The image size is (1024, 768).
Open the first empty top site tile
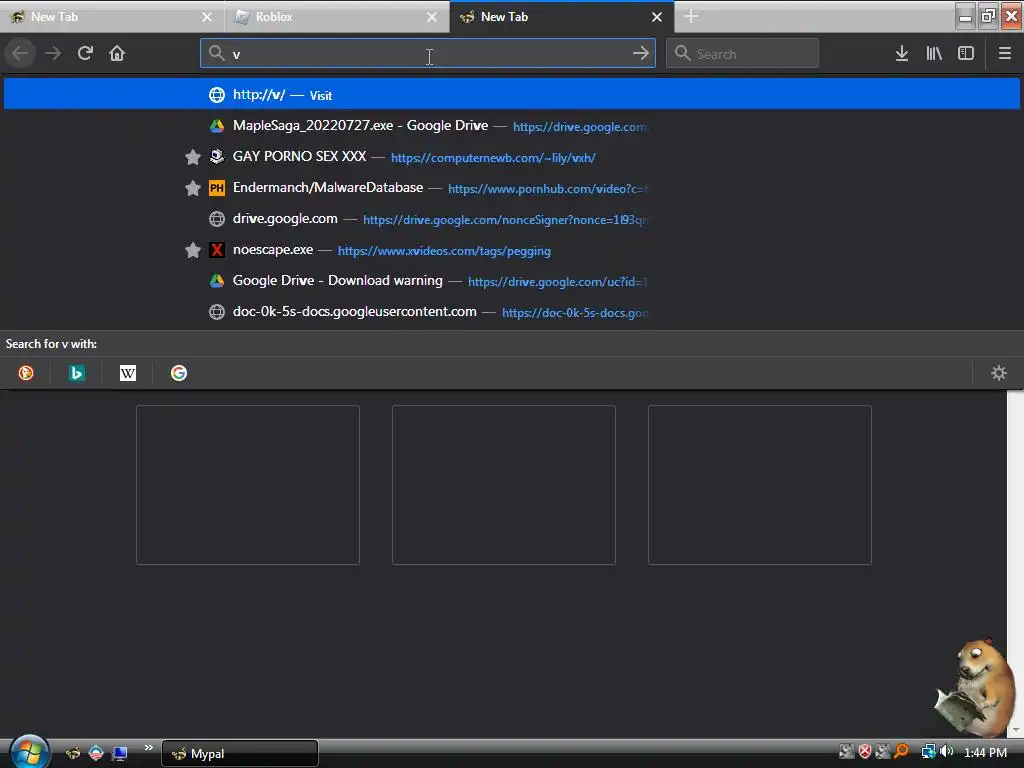click(248, 485)
